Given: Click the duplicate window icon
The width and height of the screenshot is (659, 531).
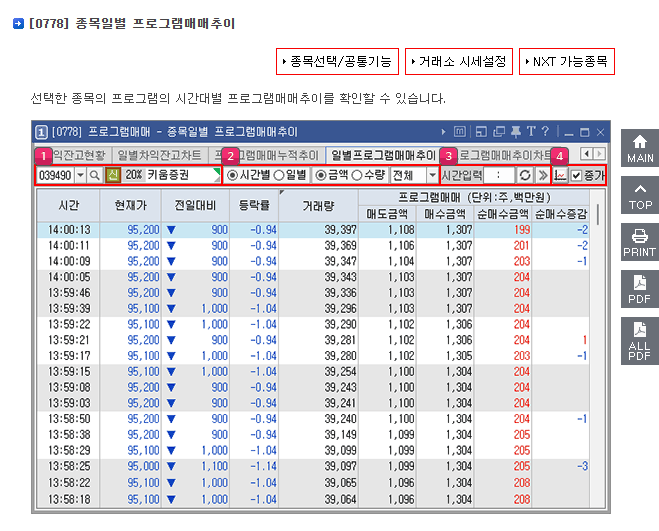Looking at the screenshot, I should click(x=499, y=132).
